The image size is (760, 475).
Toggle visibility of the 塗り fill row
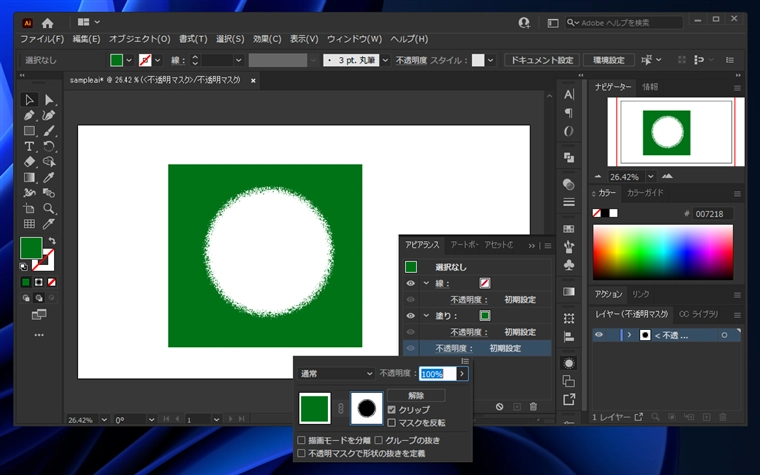[x=411, y=316]
